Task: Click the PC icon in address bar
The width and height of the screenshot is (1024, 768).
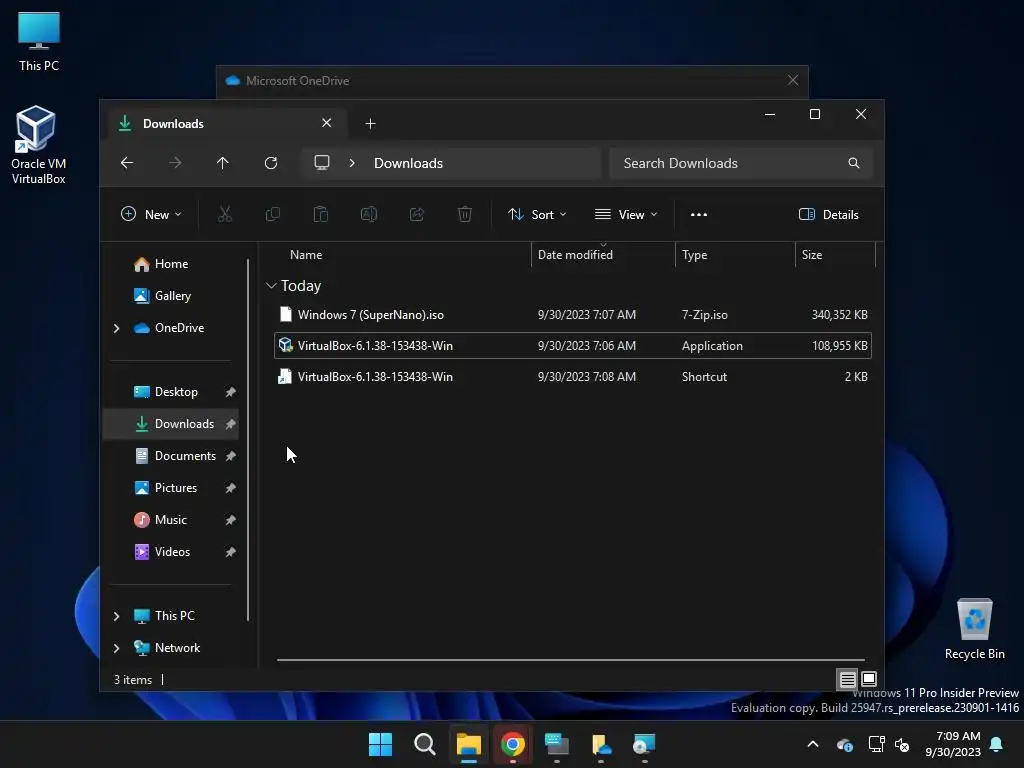Action: 322,163
